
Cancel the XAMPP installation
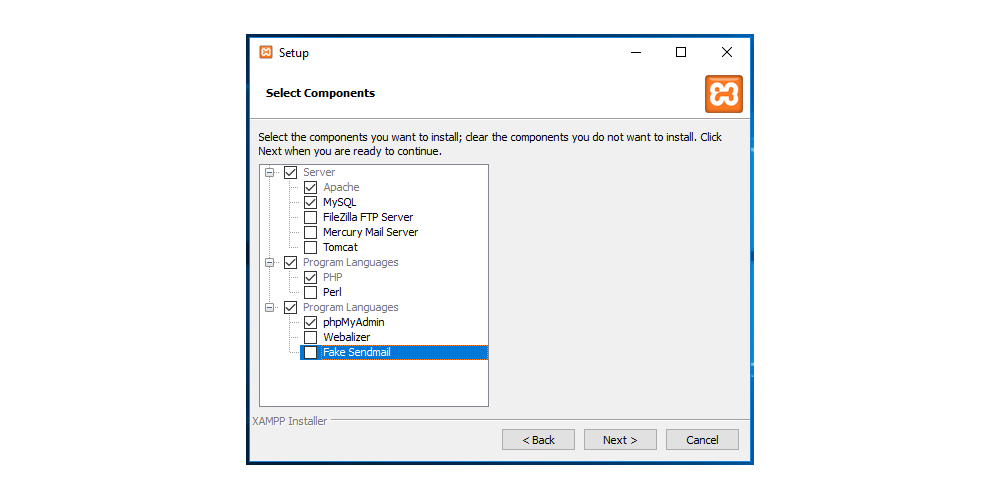(x=702, y=440)
